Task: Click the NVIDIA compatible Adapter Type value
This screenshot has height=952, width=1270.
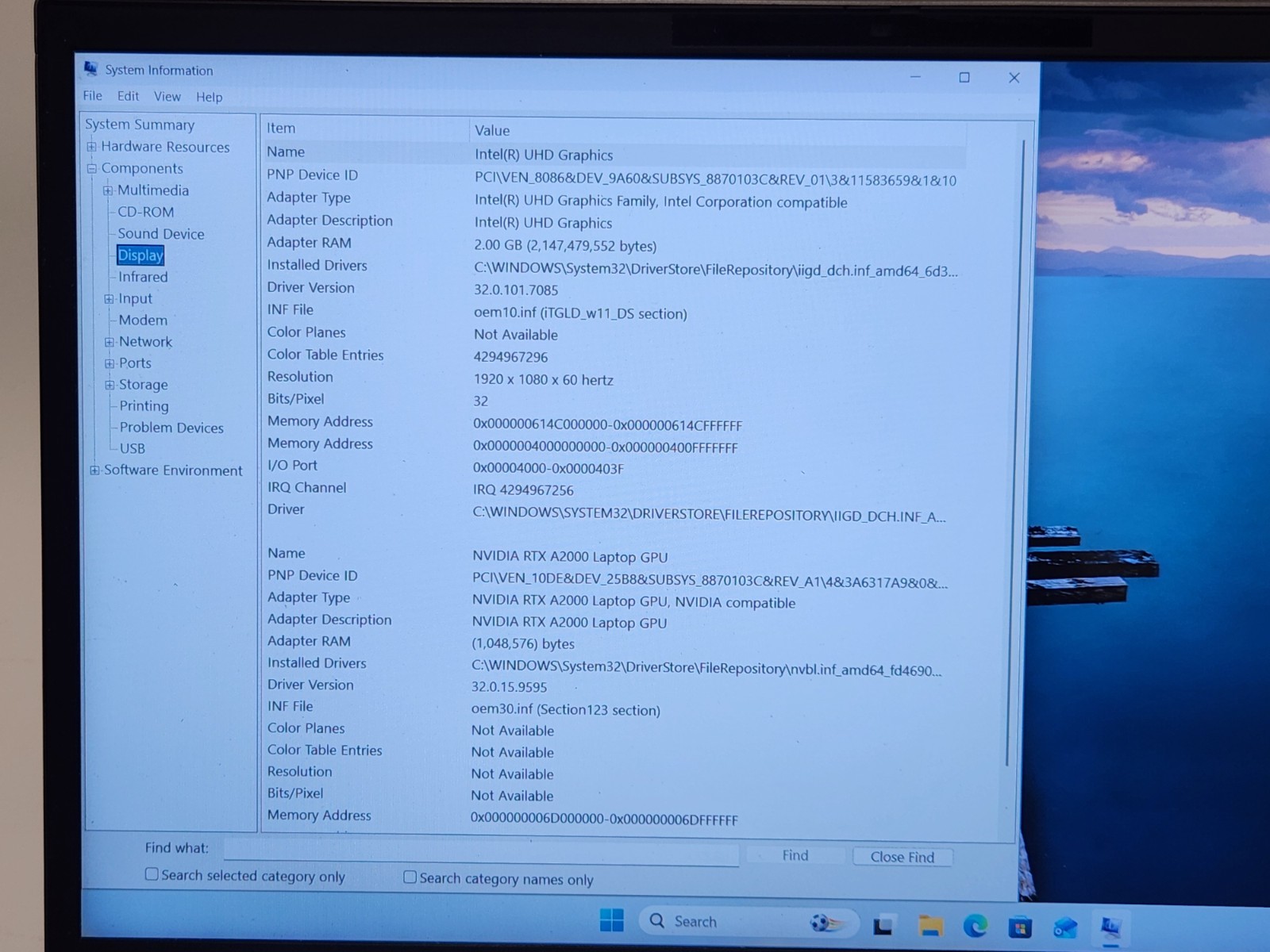Action: click(633, 602)
